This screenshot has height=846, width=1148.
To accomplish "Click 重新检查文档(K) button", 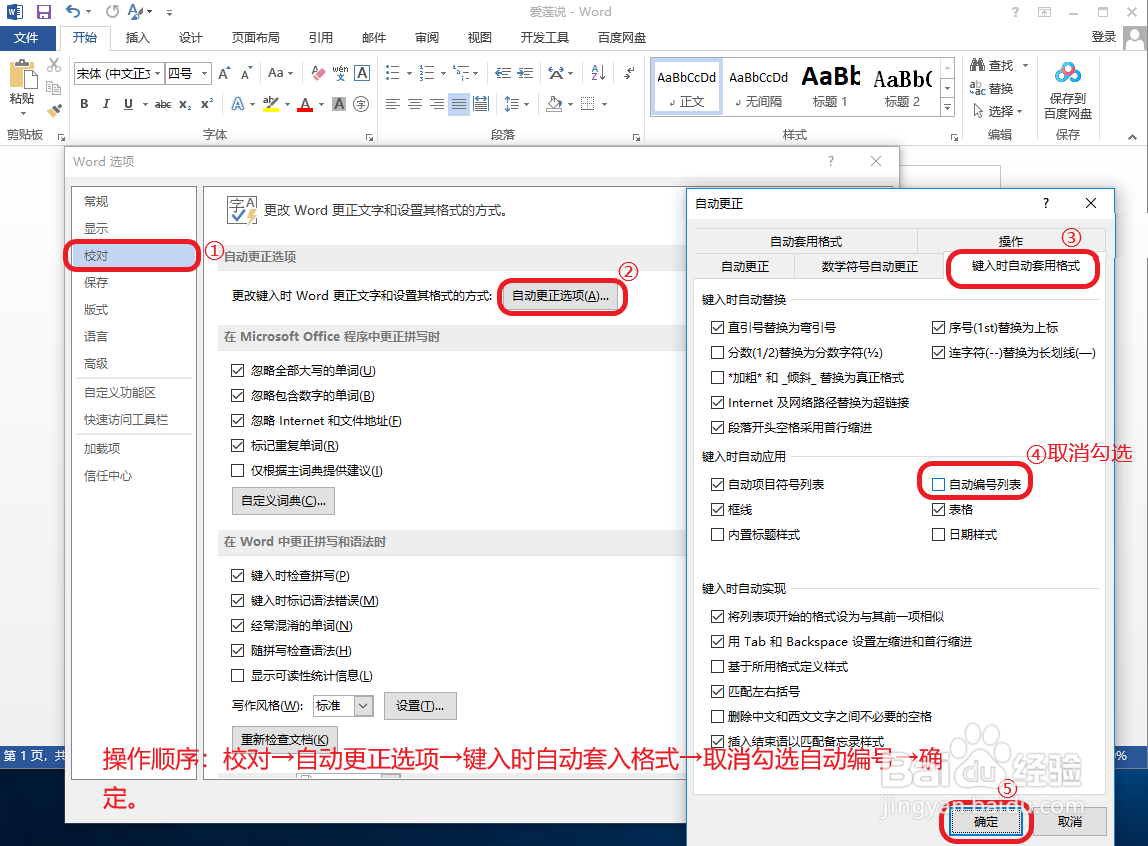I will coord(285,739).
